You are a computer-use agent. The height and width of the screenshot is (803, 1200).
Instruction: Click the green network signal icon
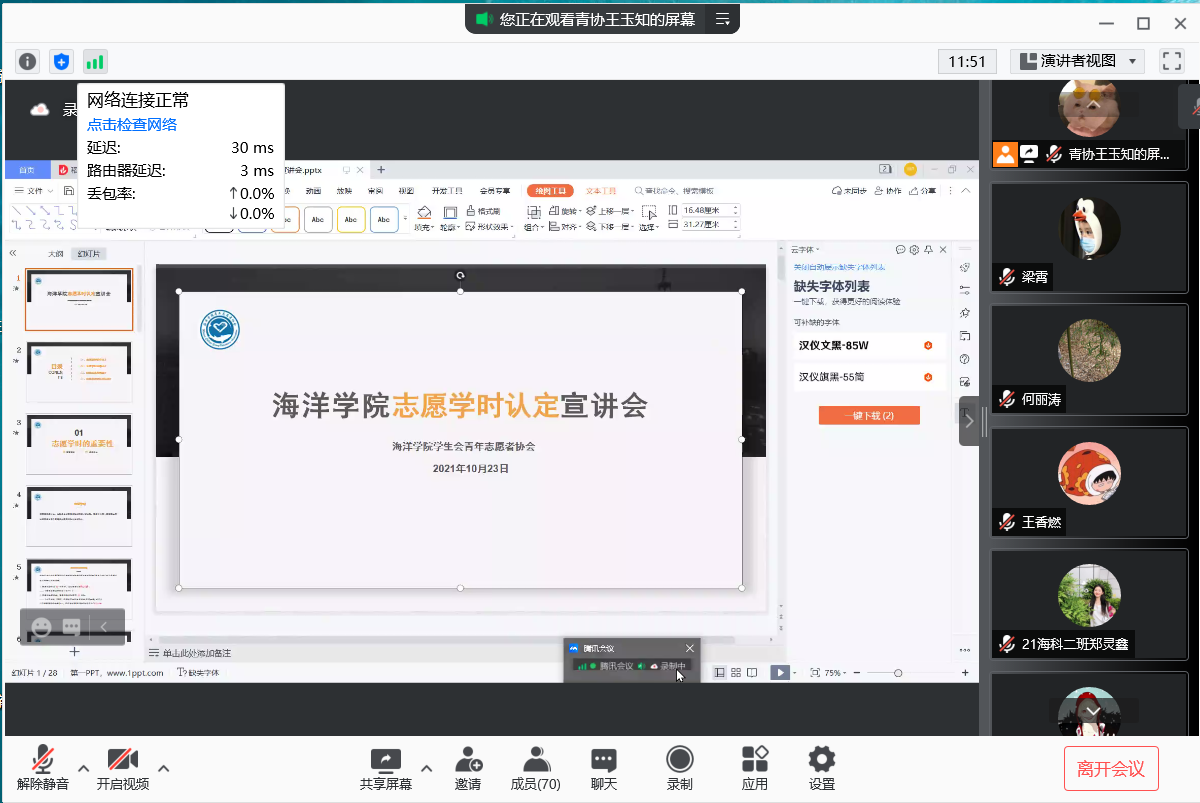pos(95,62)
